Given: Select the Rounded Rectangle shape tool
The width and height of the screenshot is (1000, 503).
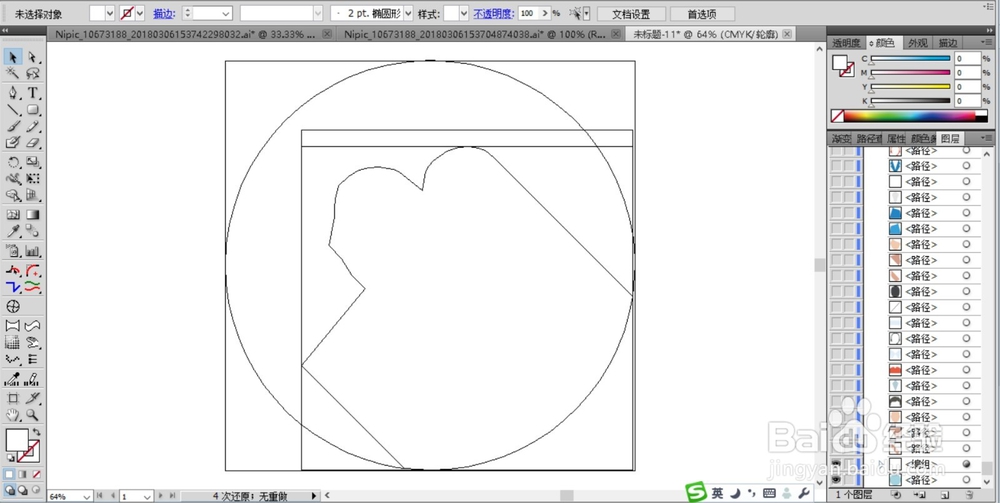Looking at the screenshot, I should click(33, 110).
